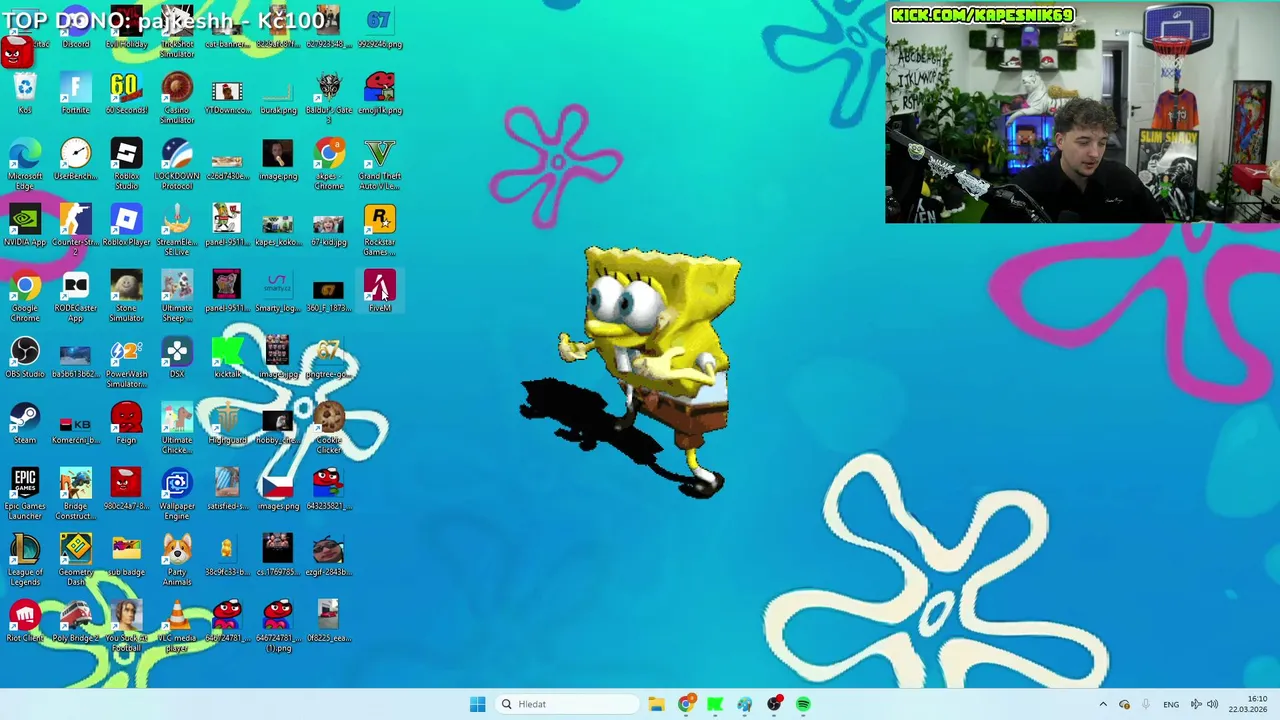Screen dimensions: 1280x720
Task: Launch Roblox Studio from desktop
Action: pos(126,164)
